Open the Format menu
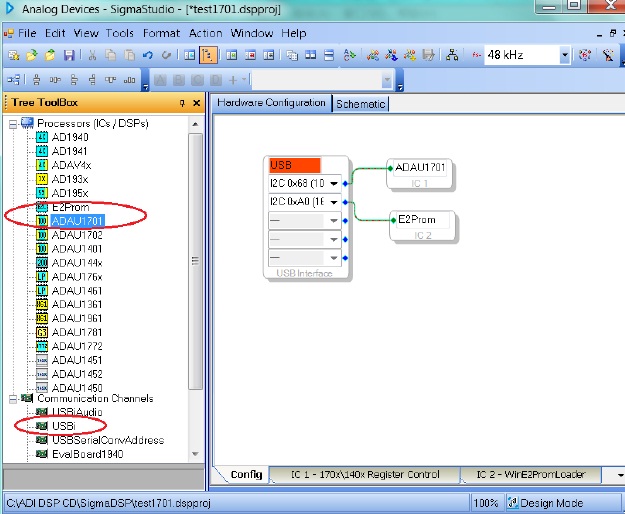 pos(161,33)
